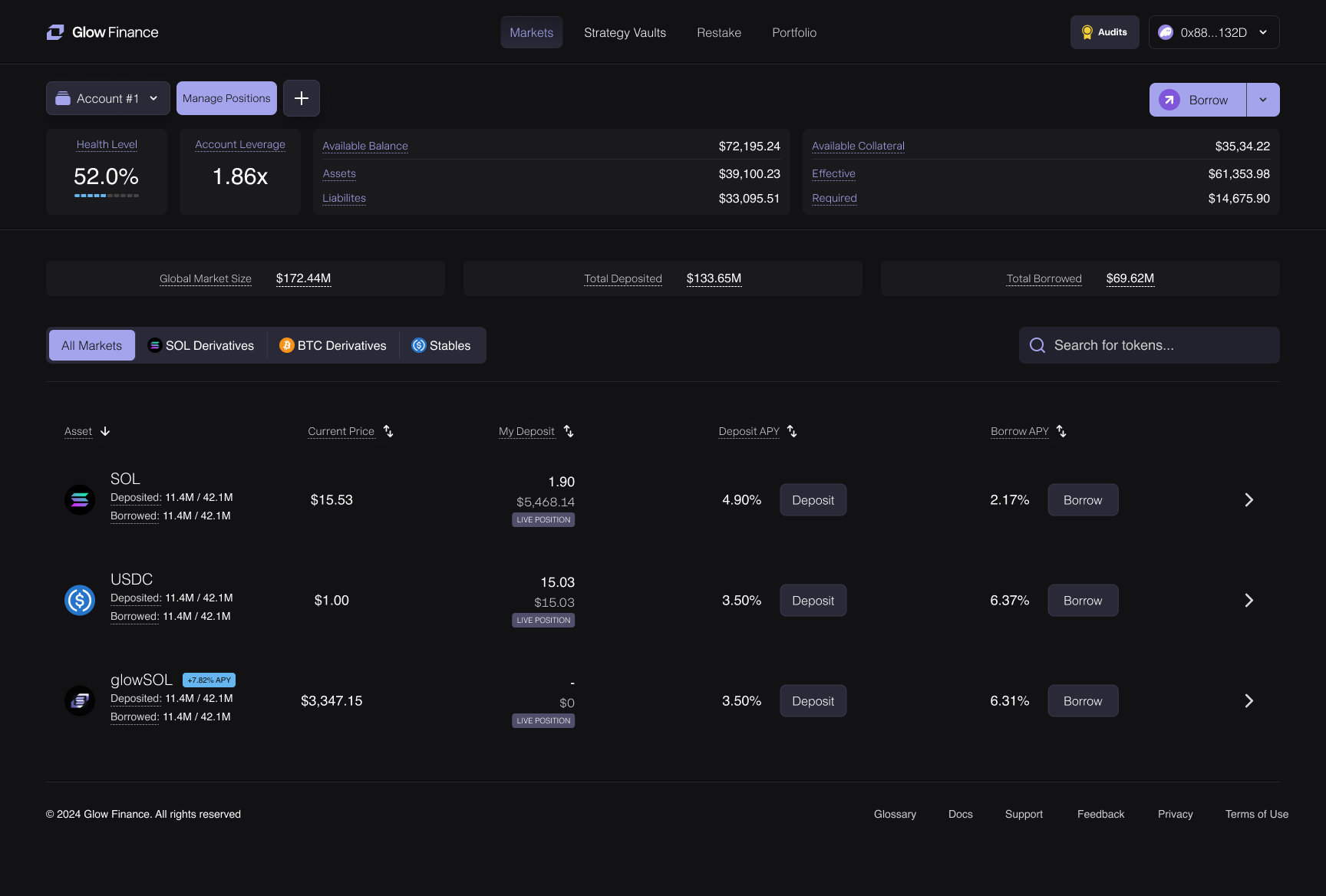This screenshot has width=1326, height=896.
Task: Click the Audits medal icon
Action: click(x=1087, y=32)
